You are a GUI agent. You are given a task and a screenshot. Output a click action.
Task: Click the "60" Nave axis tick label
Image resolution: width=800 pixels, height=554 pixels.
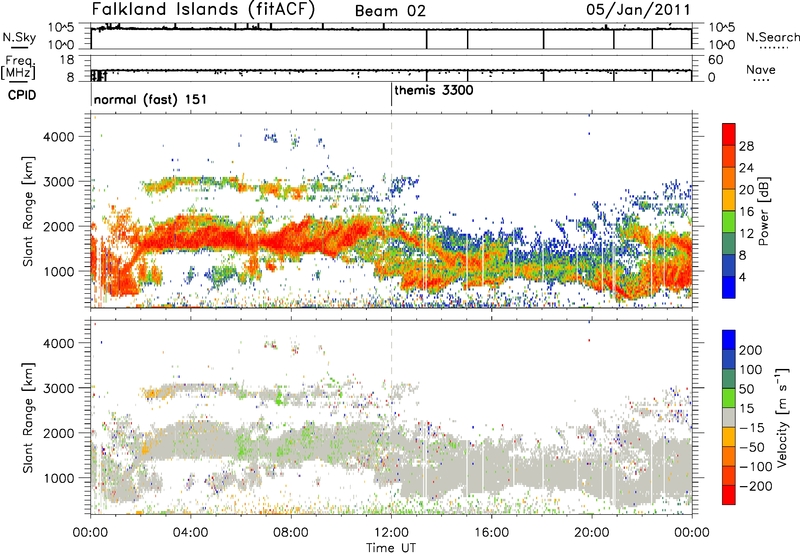coord(715,60)
